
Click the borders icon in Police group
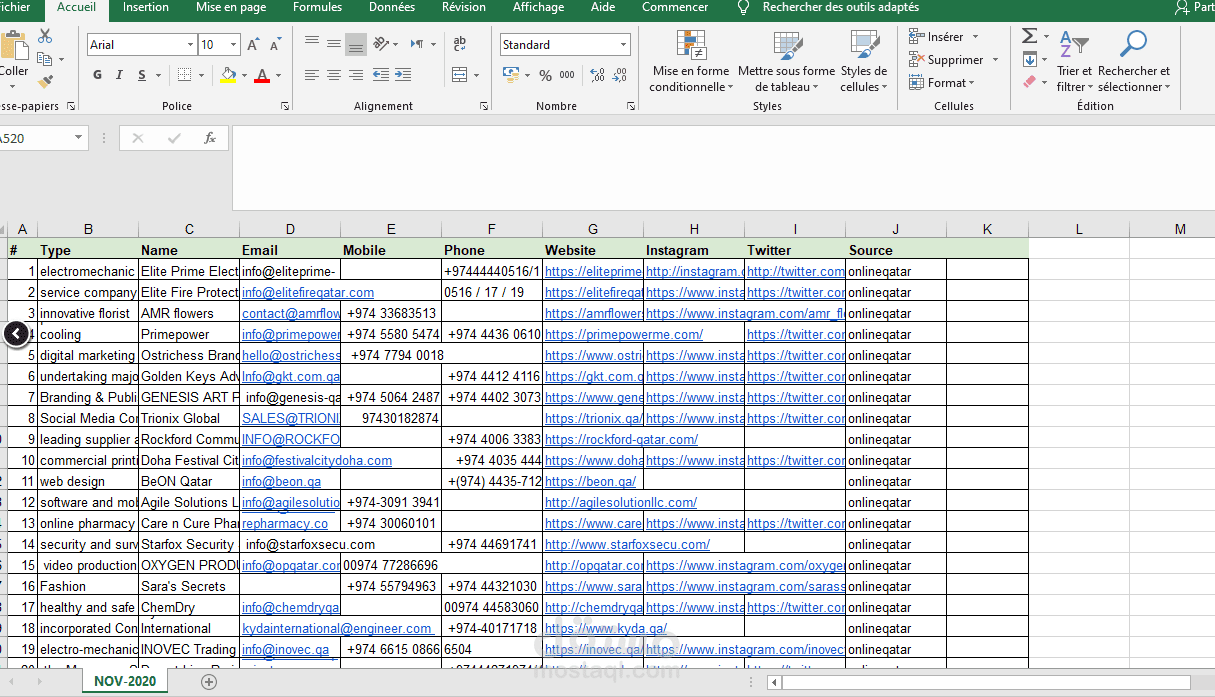(x=184, y=75)
